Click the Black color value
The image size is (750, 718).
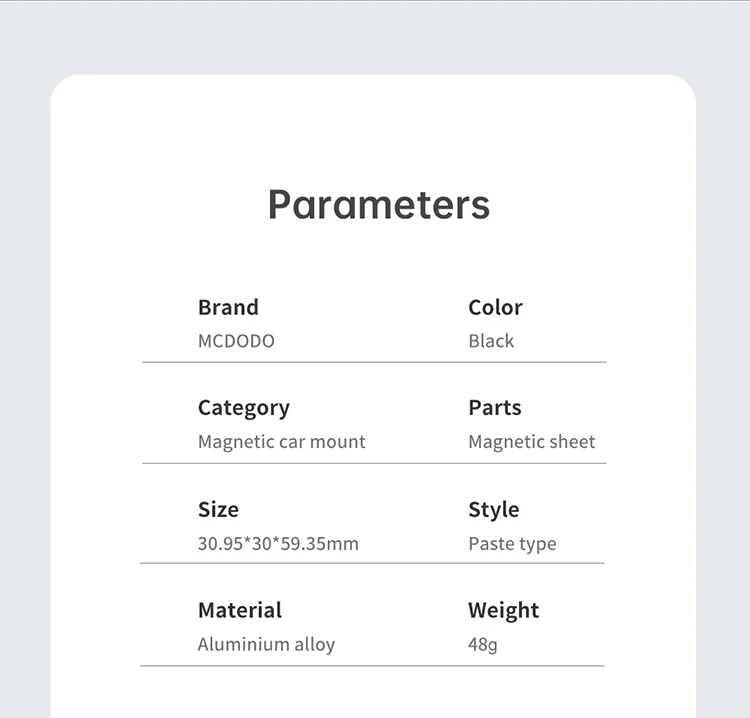coord(491,341)
